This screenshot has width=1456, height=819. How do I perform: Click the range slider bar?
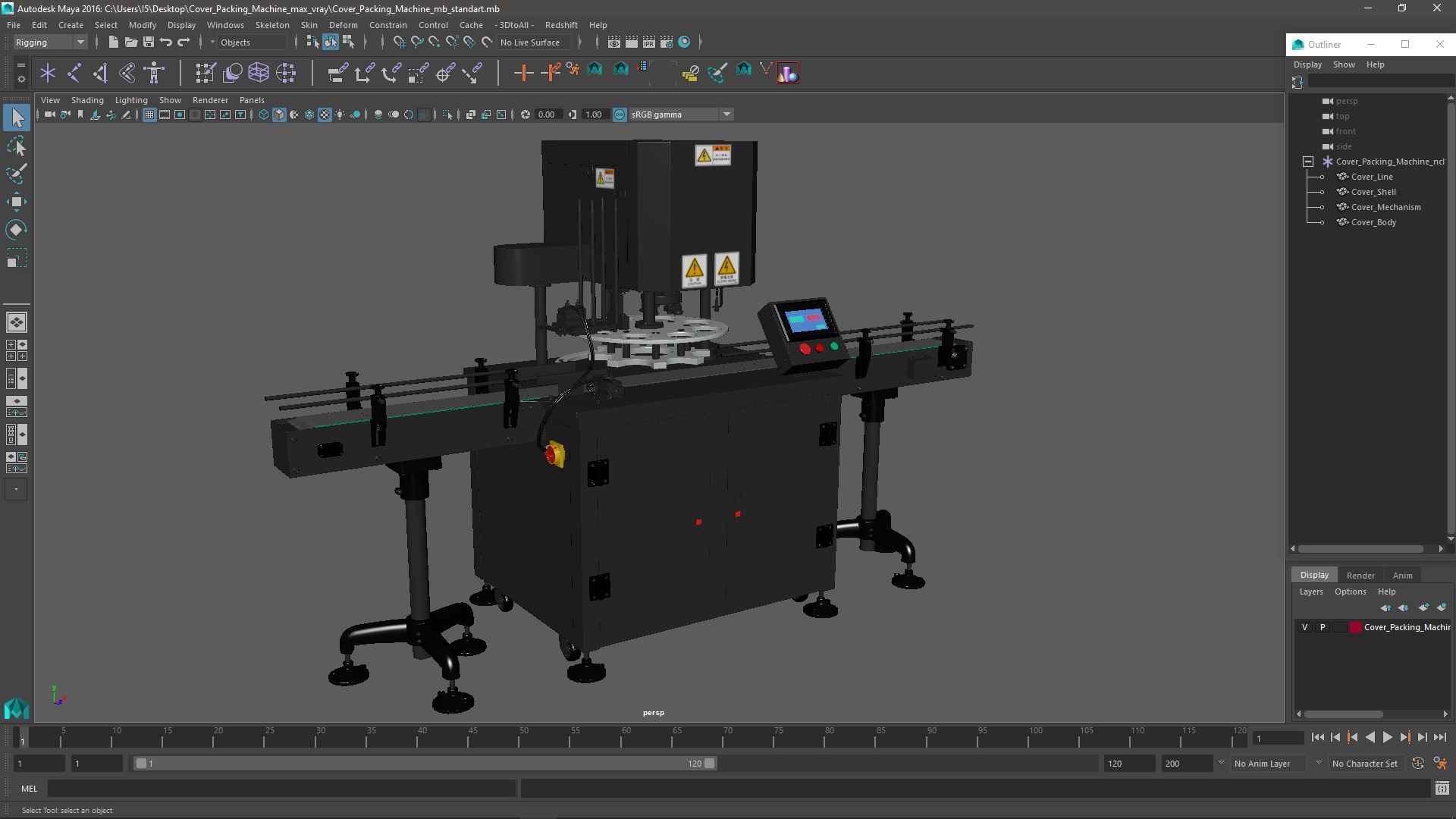tap(425, 764)
